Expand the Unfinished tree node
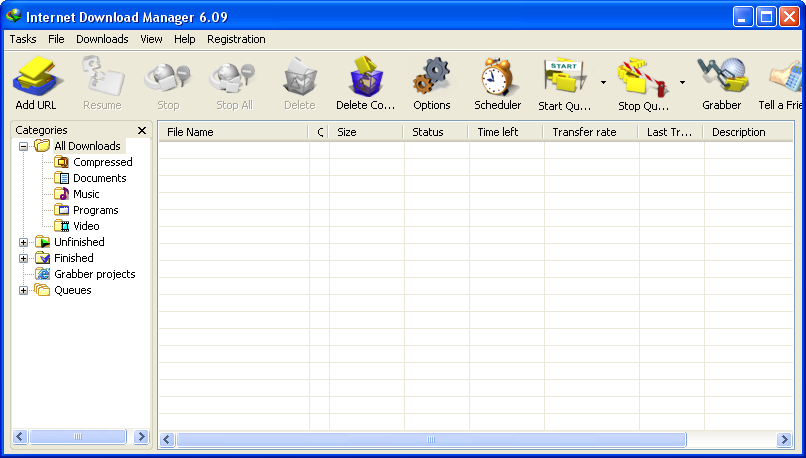 coord(23,242)
